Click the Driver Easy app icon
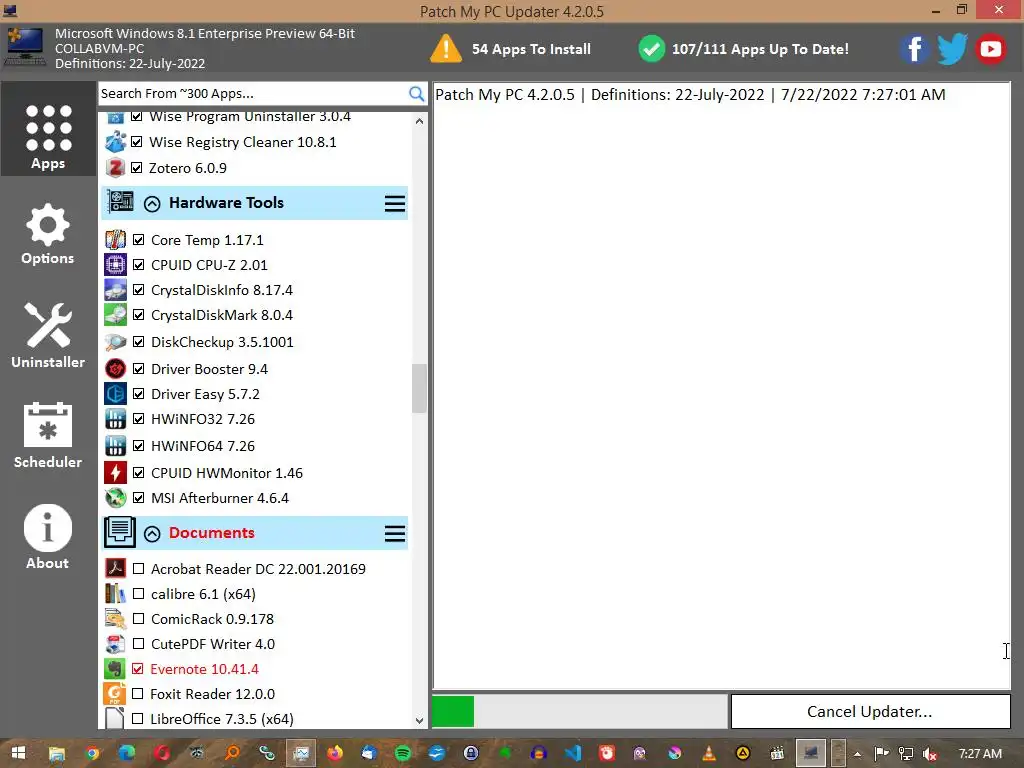The width and height of the screenshot is (1024, 768). pyautogui.click(x=116, y=394)
